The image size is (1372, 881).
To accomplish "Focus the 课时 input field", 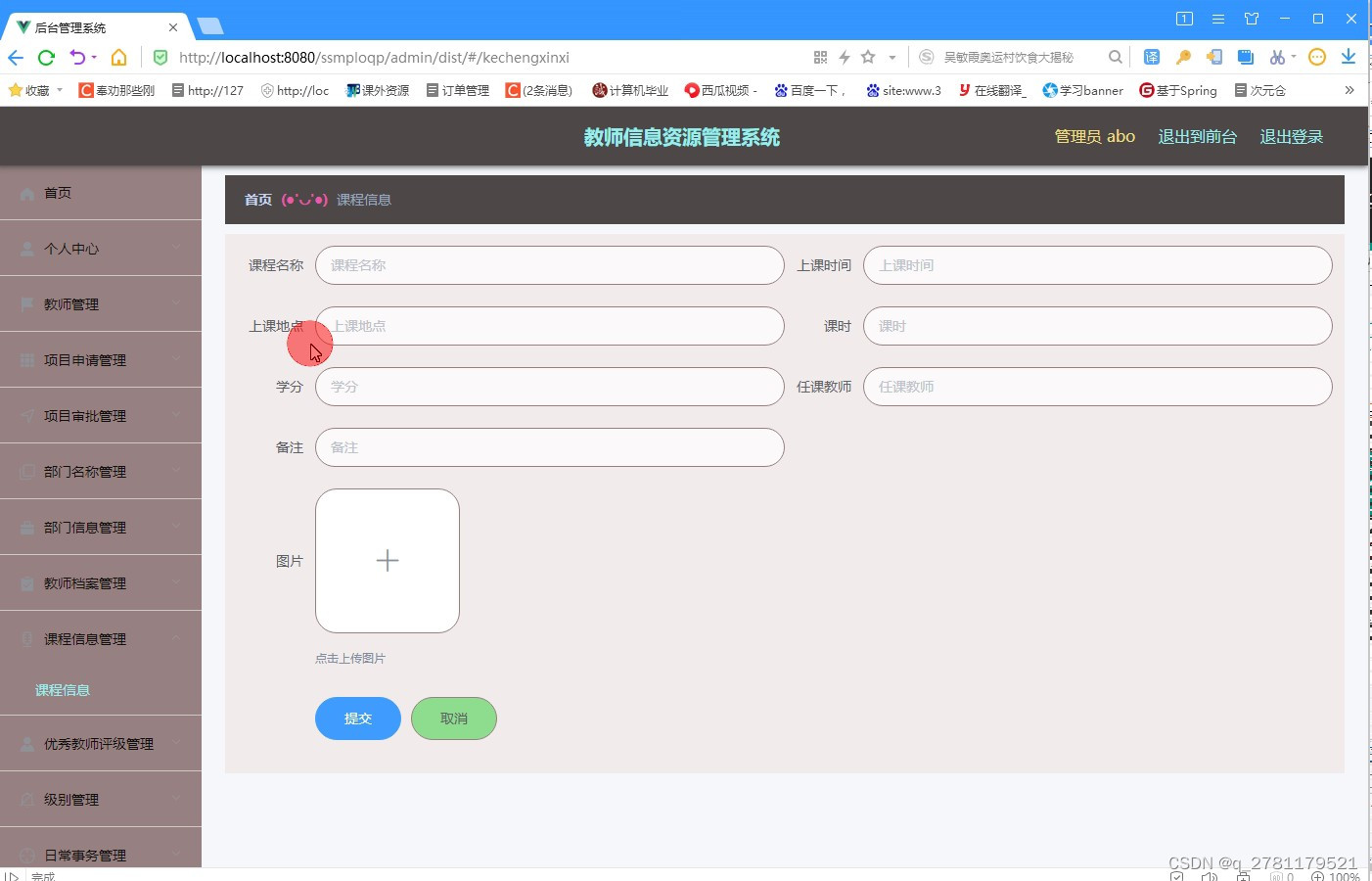I will (x=1098, y=326).
